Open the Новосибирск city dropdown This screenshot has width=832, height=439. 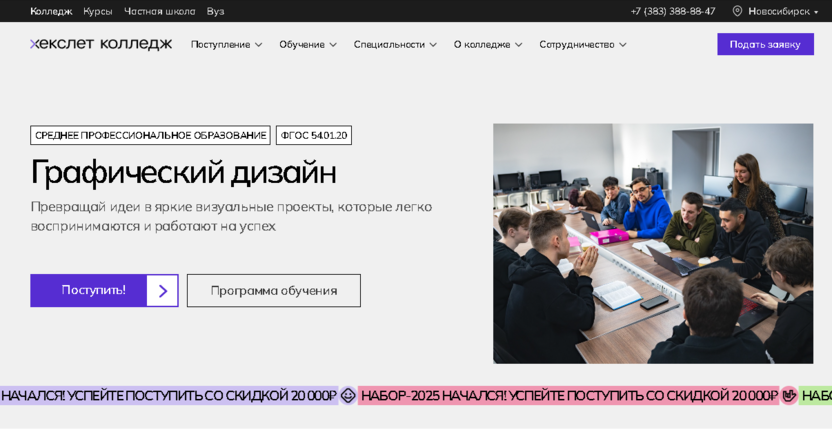(x=783, y=11)
